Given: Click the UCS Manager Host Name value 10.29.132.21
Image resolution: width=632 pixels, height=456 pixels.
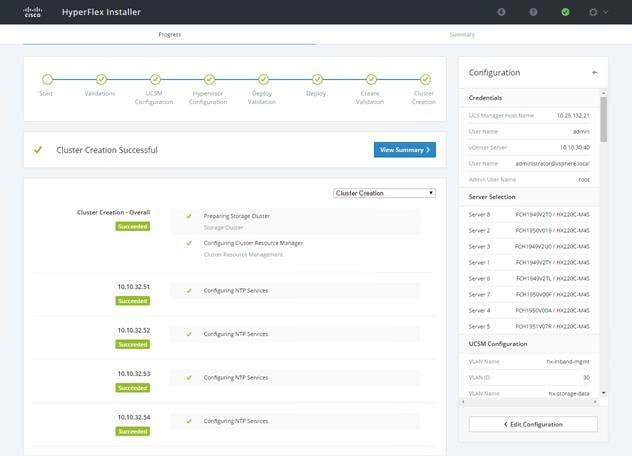Looking at the screenshot, I should click(x=573, y=116).
